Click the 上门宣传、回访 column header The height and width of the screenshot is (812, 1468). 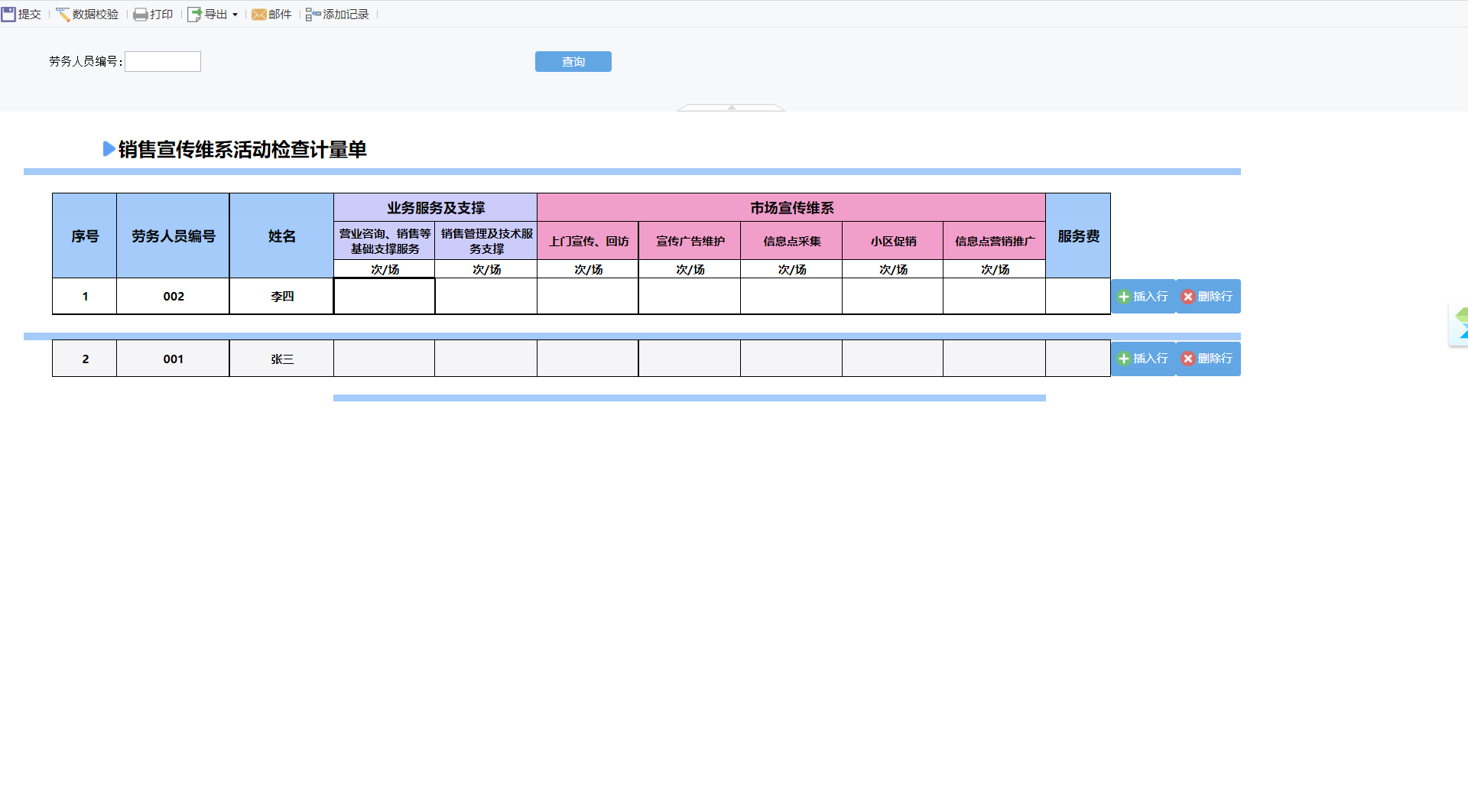pyautogui.click(x=588, y=242)
